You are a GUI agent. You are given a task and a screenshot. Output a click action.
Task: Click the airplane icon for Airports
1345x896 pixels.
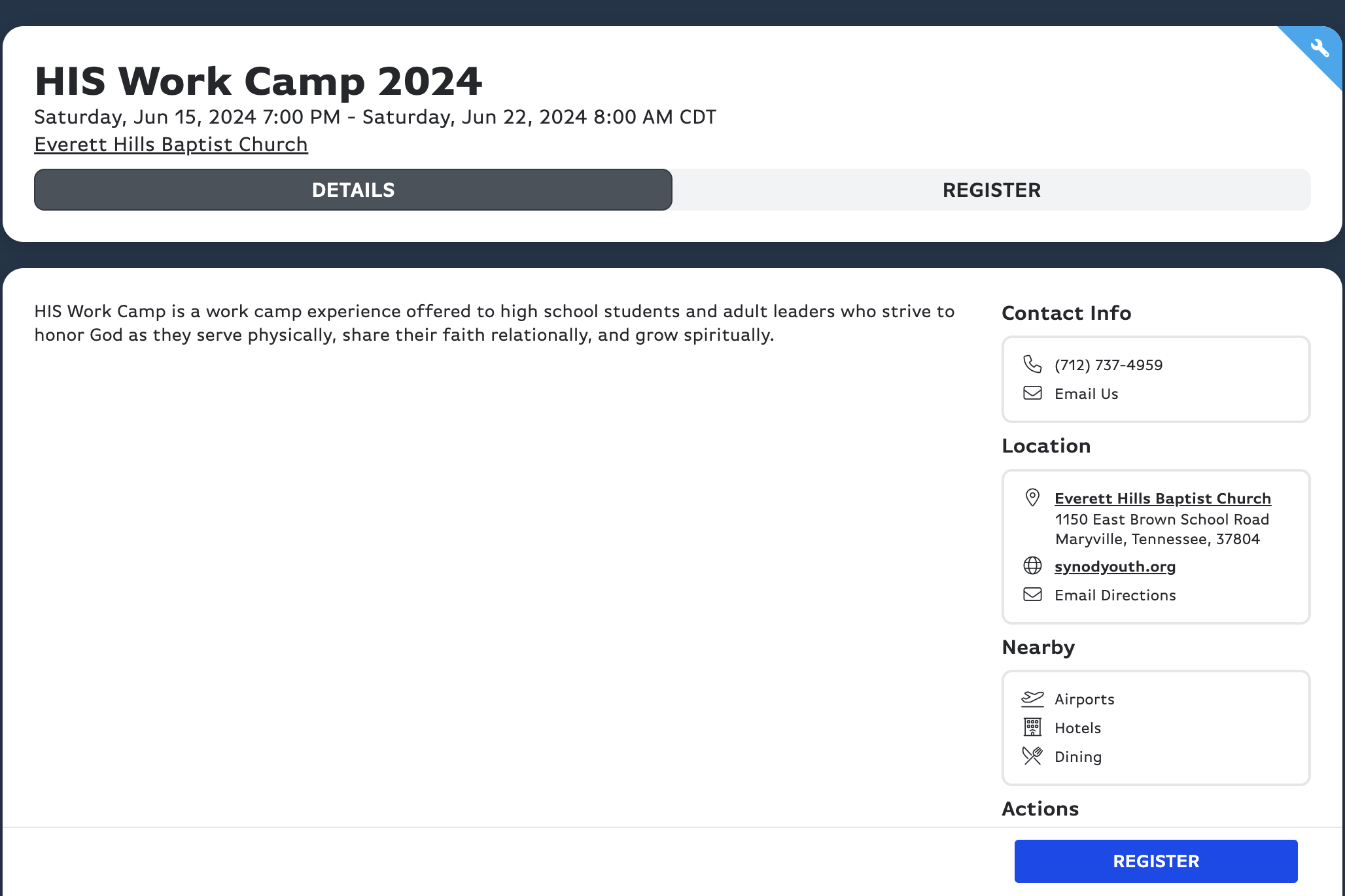[x=1032, y=699]
